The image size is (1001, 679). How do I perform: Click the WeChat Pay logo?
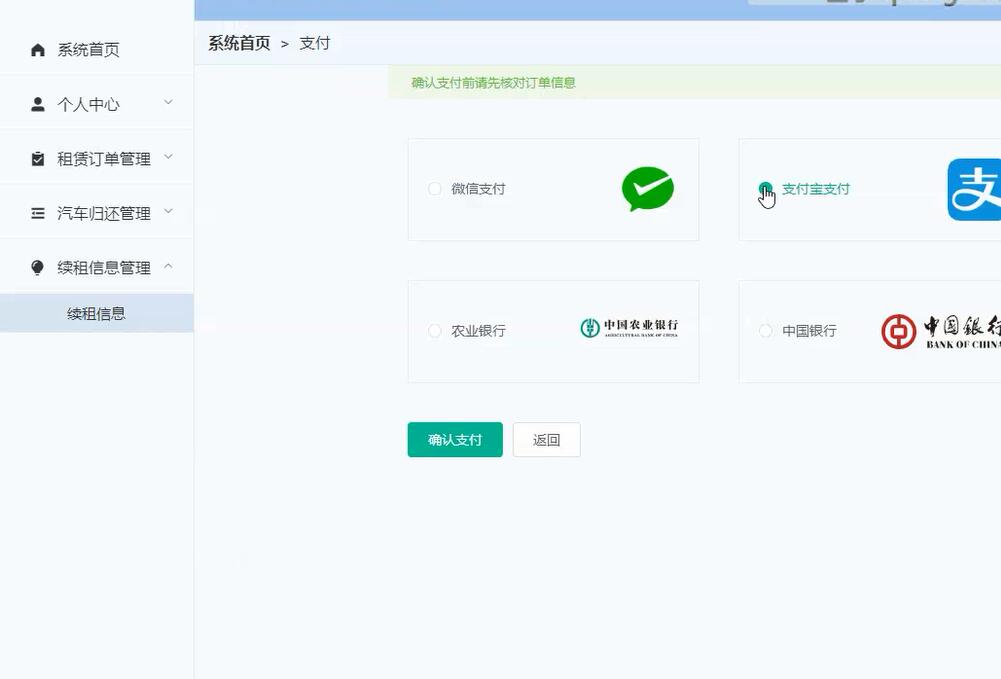point(647,189)
